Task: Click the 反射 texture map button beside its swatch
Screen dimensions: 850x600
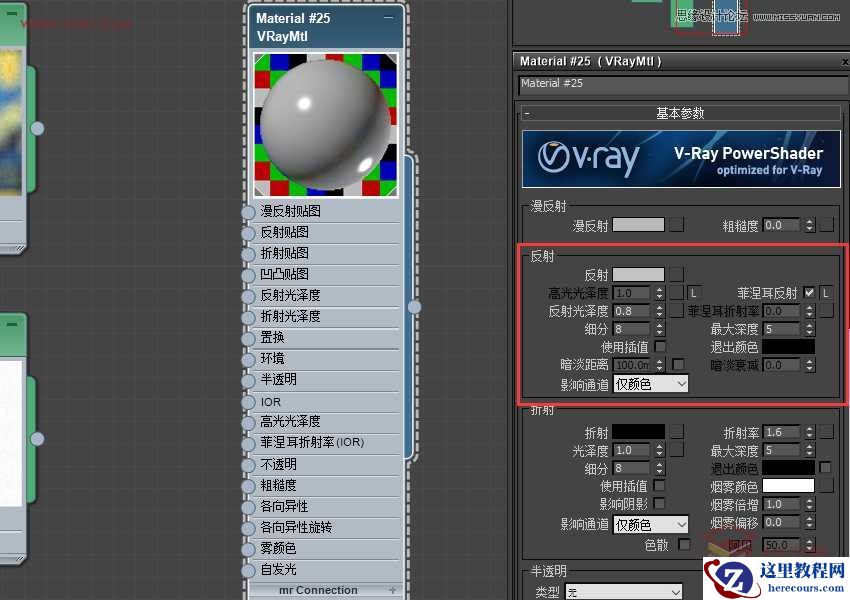Action: 675,276
